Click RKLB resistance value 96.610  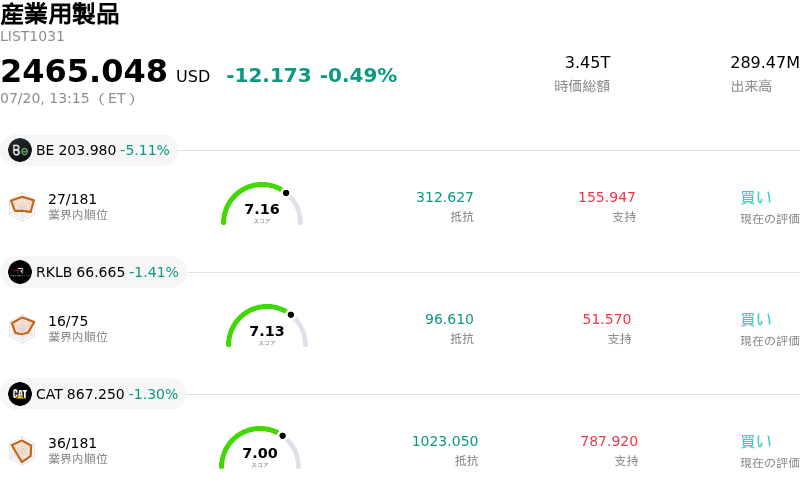click(449, 319)
